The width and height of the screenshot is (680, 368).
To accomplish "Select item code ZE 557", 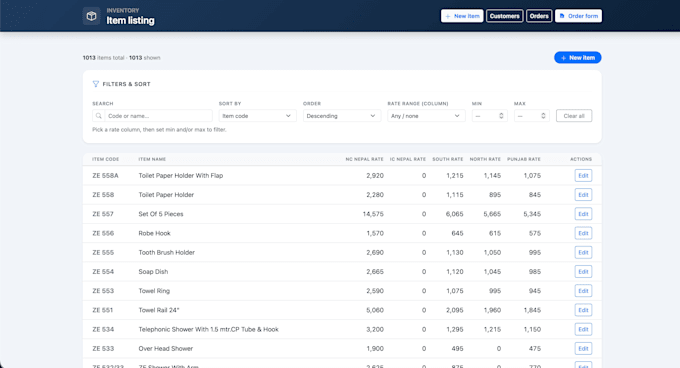I will click(103, 214).
